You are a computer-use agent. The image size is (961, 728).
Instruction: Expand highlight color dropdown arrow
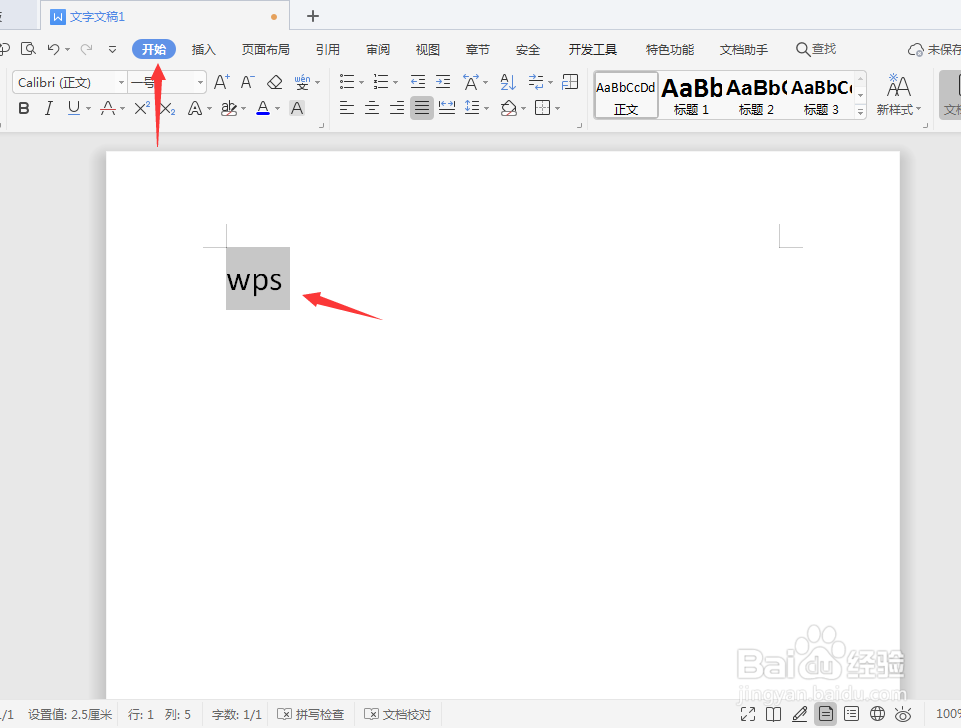coord(243,109)
